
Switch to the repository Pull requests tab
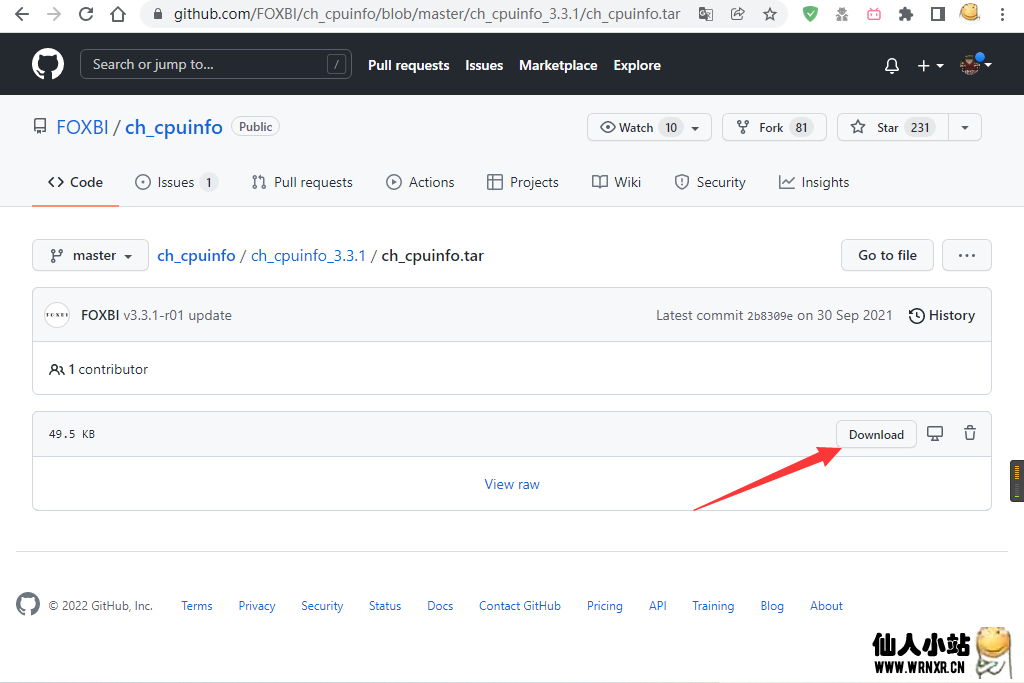tap(302, 182)
